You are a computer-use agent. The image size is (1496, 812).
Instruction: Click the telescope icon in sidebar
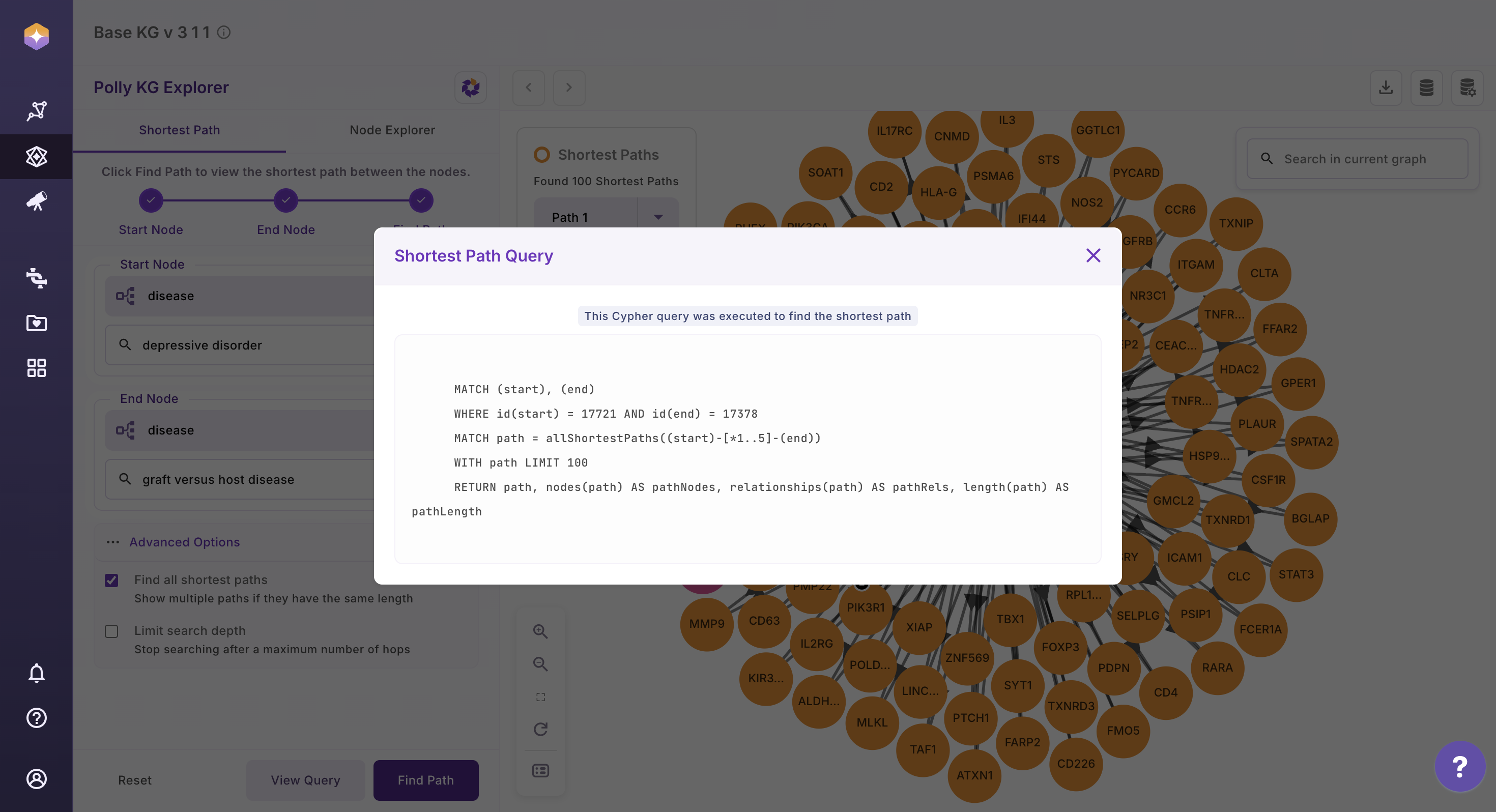[36, 201]
